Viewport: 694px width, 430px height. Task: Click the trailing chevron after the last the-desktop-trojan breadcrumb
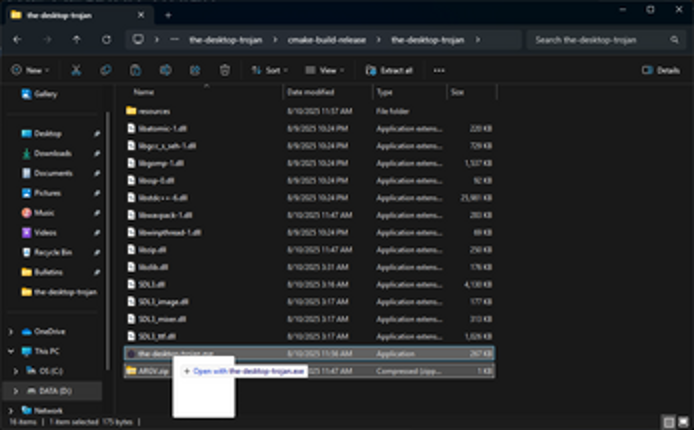[x=478, y=40]
